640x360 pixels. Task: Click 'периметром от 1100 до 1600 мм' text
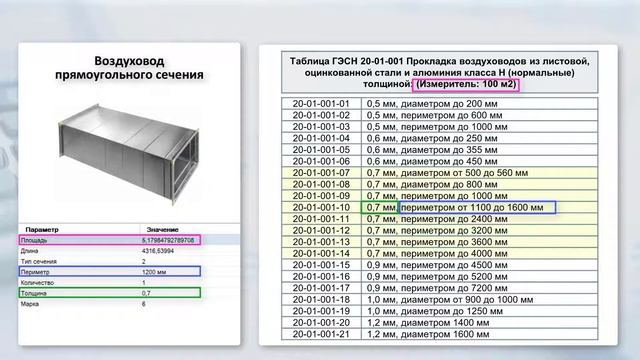coord(472,207)
